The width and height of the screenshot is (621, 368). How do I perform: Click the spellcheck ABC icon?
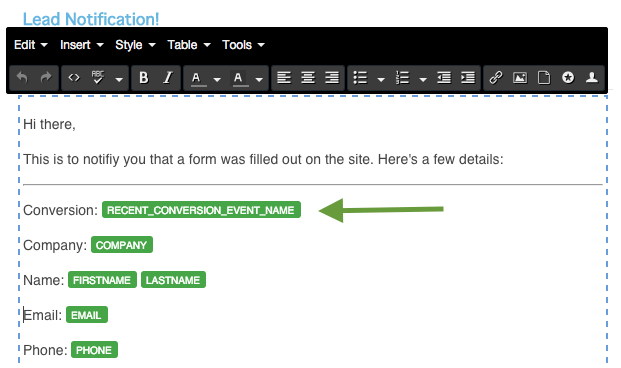97,77
